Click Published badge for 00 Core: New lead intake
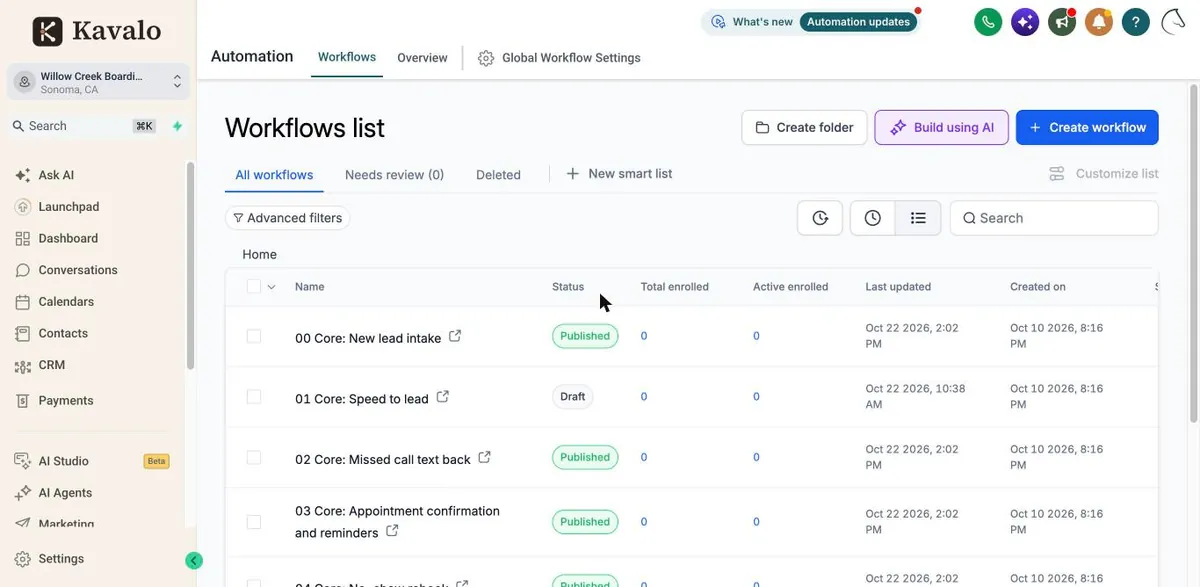Image resolution: width=1200 pixels, height=587 pixels. [x=585, y=336]
